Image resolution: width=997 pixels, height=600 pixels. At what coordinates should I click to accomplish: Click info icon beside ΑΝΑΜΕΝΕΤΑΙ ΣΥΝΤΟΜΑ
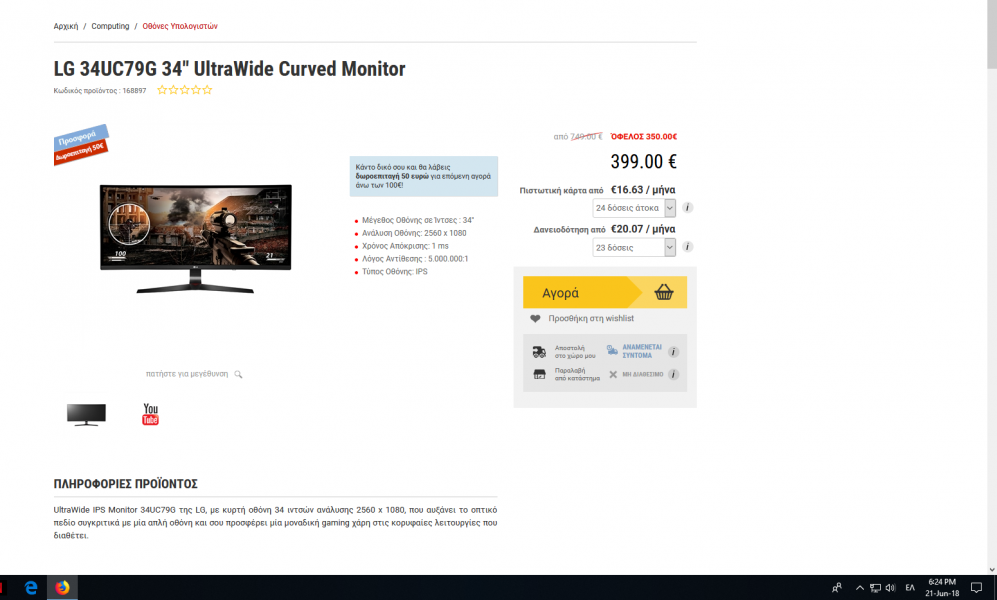pos(673,351)
